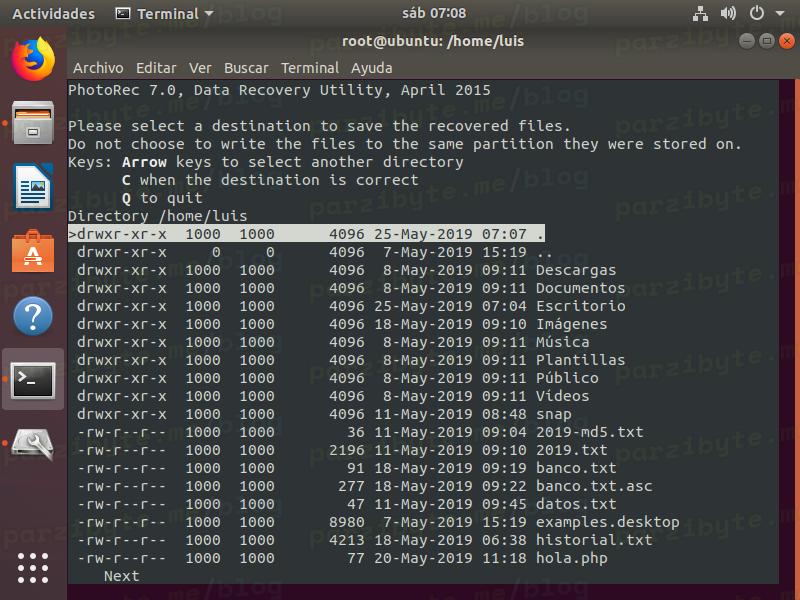Click the power icon in top bar
800x600 pixels.
757,13
